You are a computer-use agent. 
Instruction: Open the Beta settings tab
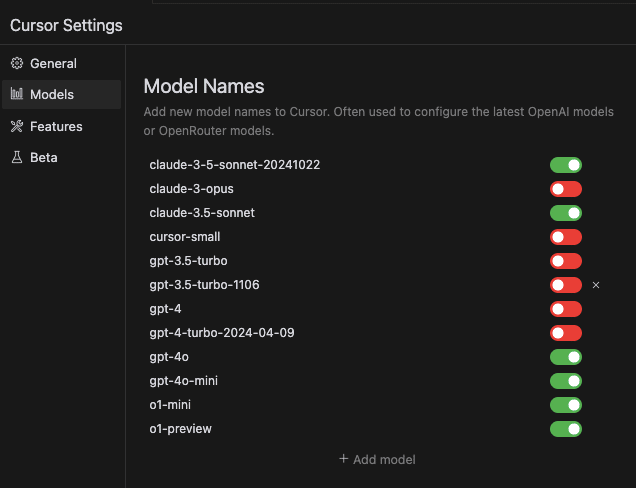[x=62, y=157]
